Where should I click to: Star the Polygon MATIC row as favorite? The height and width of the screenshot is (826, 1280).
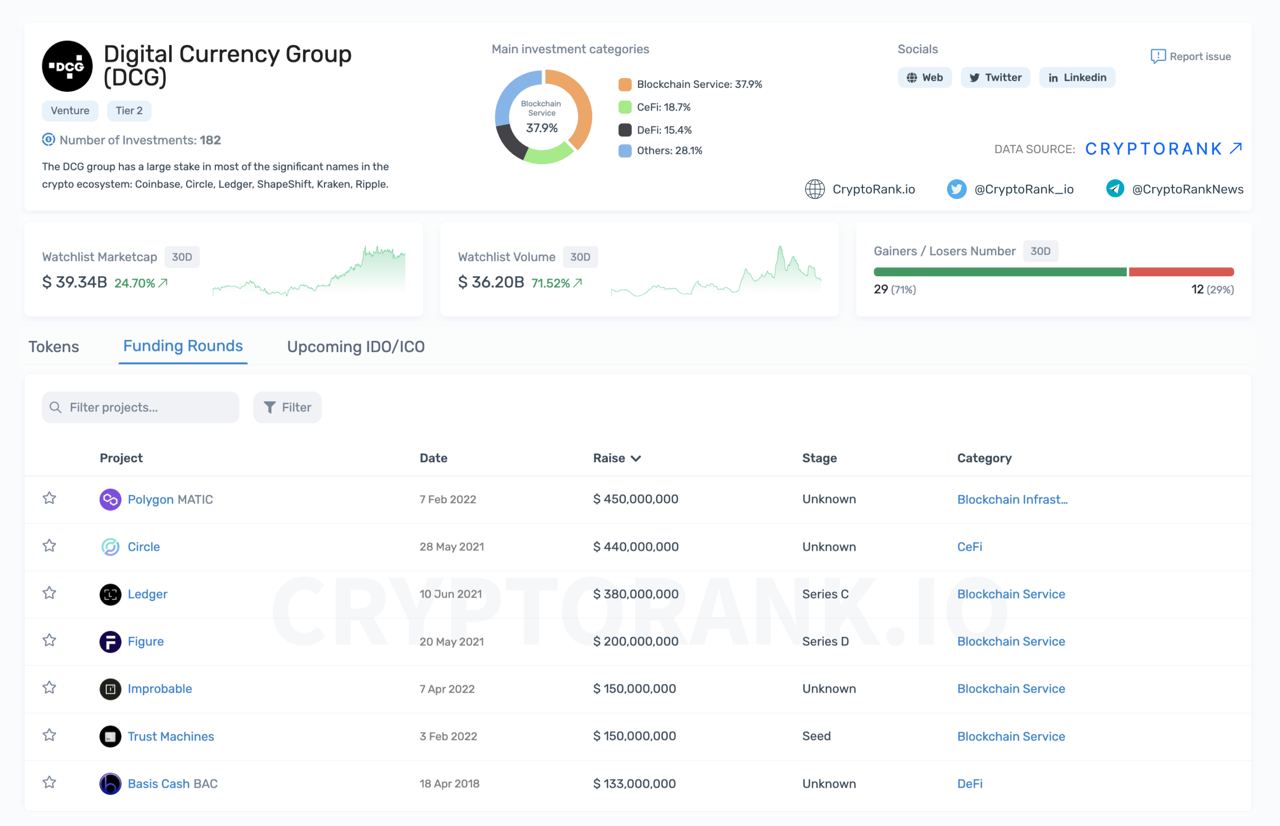coord(49,498)
